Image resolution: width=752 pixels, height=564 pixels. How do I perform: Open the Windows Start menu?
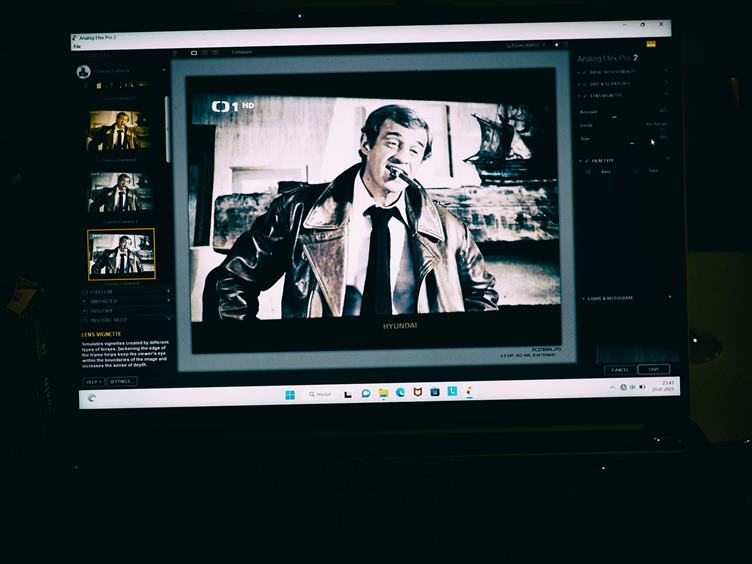pyautogui.click(x=290, y=395)
